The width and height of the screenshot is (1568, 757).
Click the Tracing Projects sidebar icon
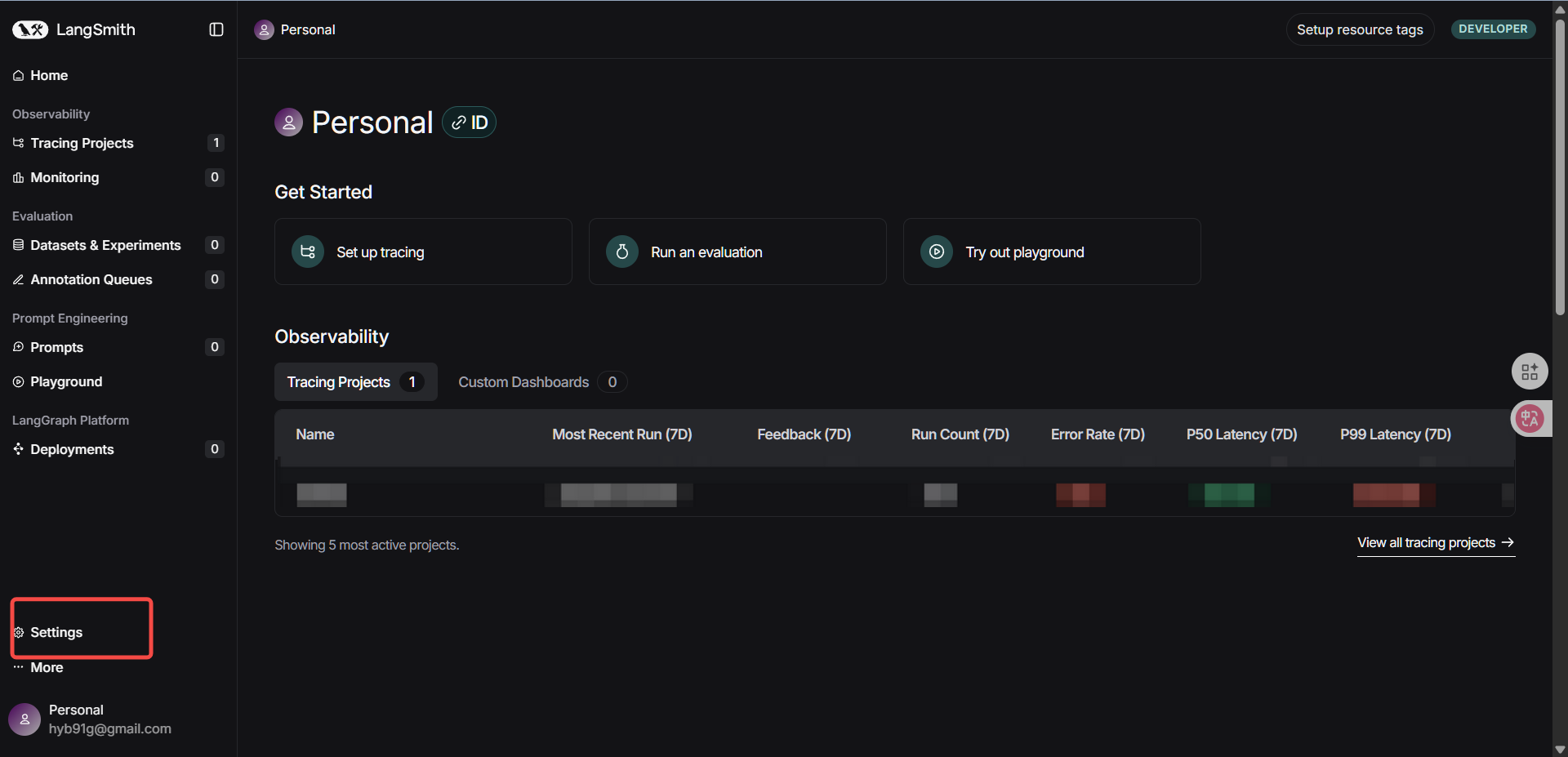[x=18, y=143]
